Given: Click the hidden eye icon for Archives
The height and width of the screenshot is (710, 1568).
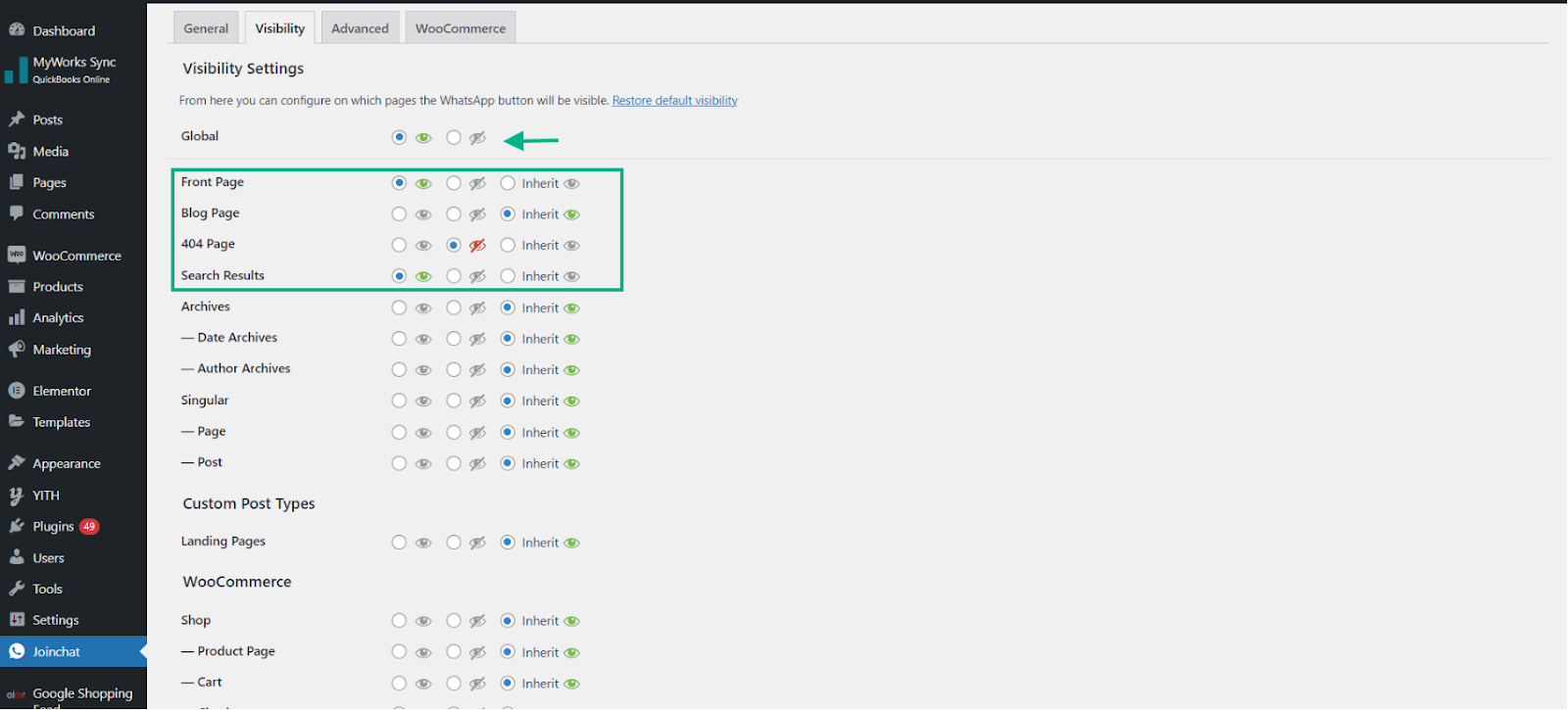Looking at the screenshot, I should (x=477, y=308).
